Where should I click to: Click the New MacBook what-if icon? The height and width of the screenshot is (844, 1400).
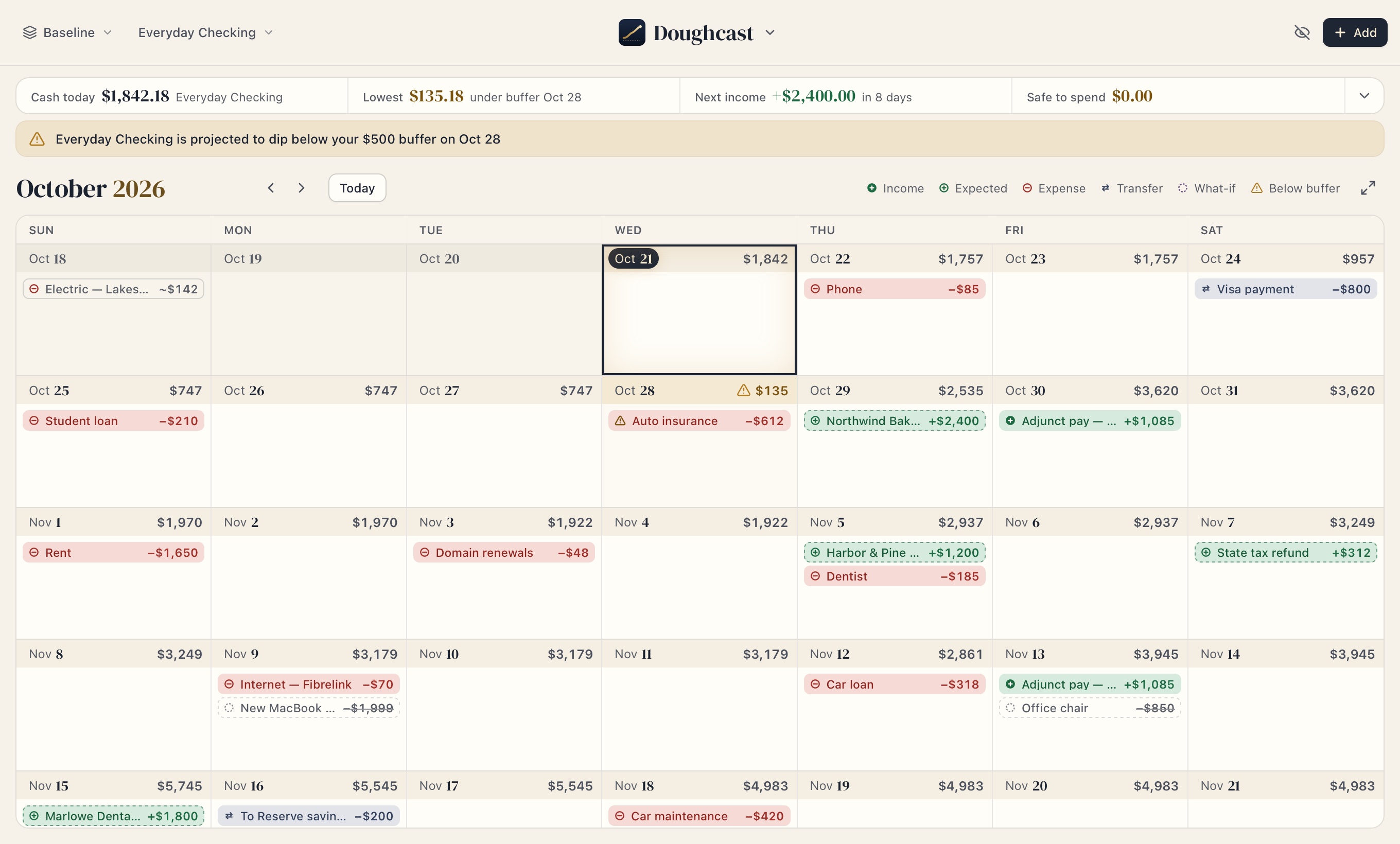point(229,708)
